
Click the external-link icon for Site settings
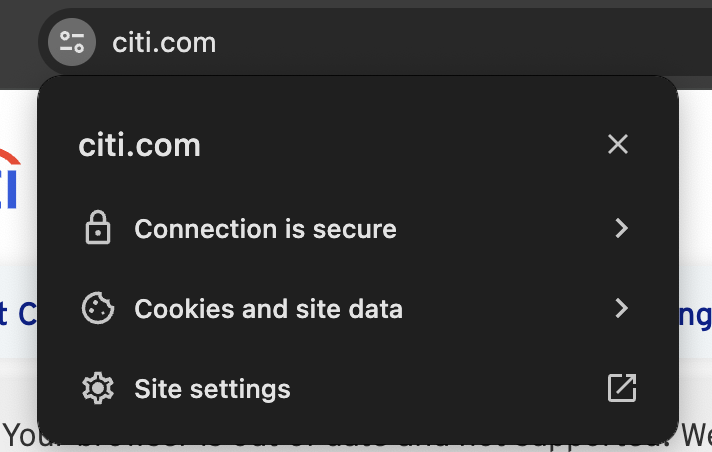click(621, 389)
